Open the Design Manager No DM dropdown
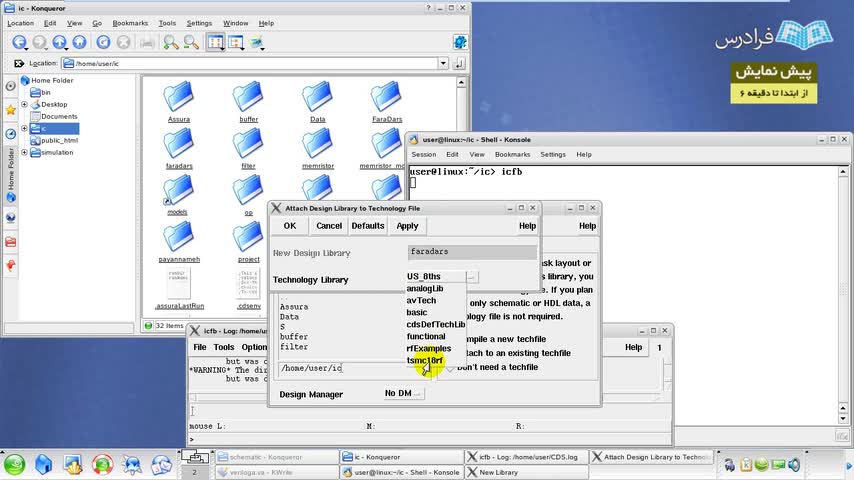Image resolution: width=854 pixels, height=480 pixels. pos(402,393)
